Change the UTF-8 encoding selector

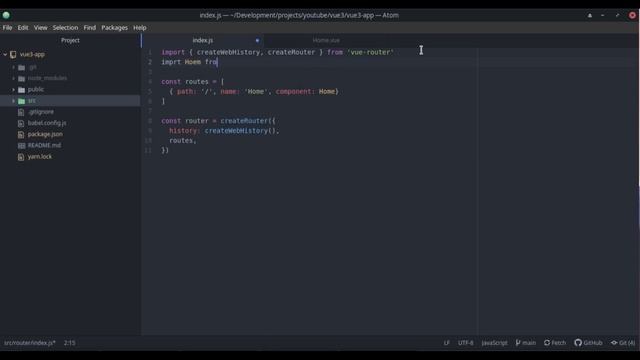pyautogui.click(x=465, y=343)
